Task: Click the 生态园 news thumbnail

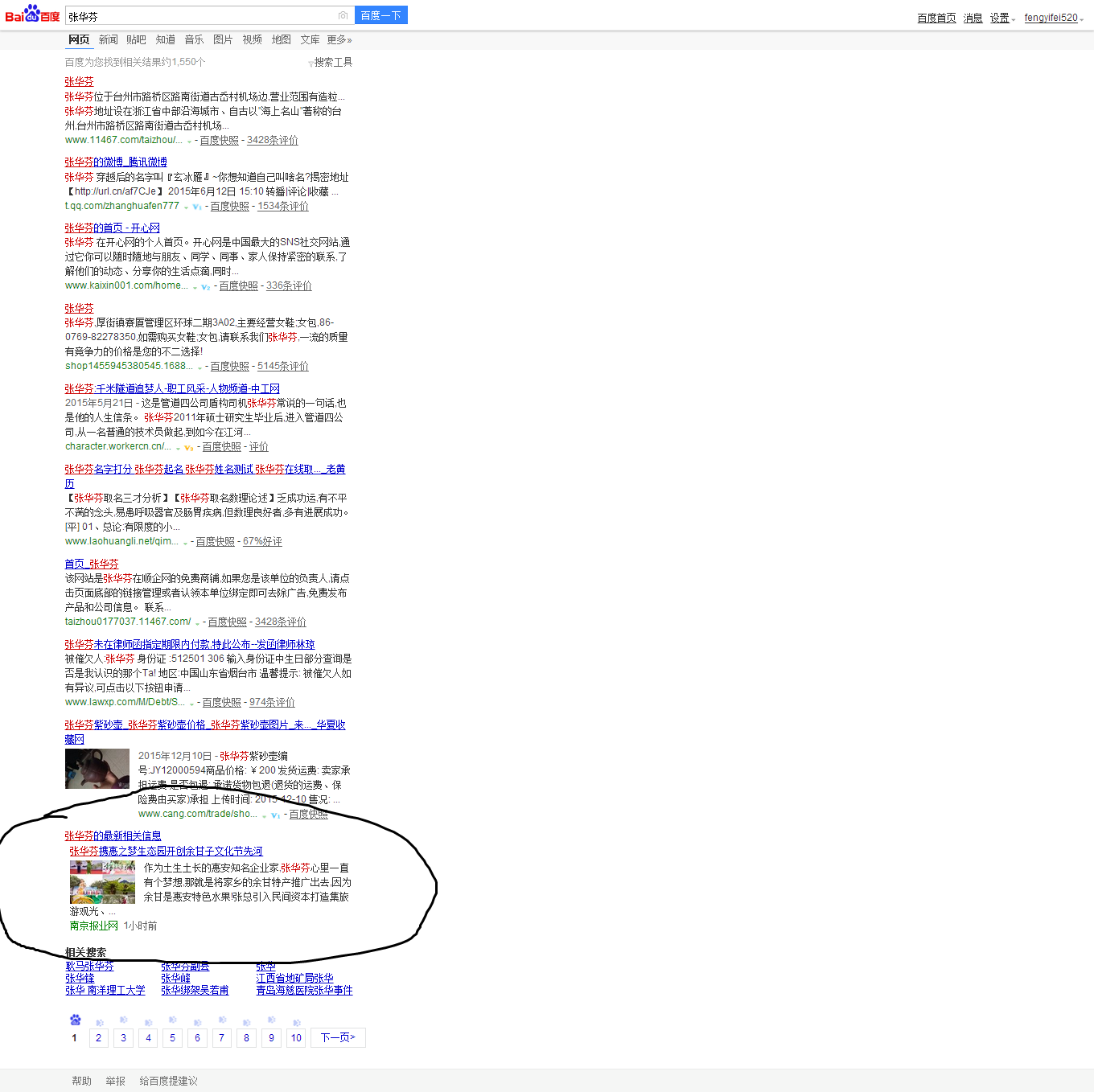Action: click(102, 881)
